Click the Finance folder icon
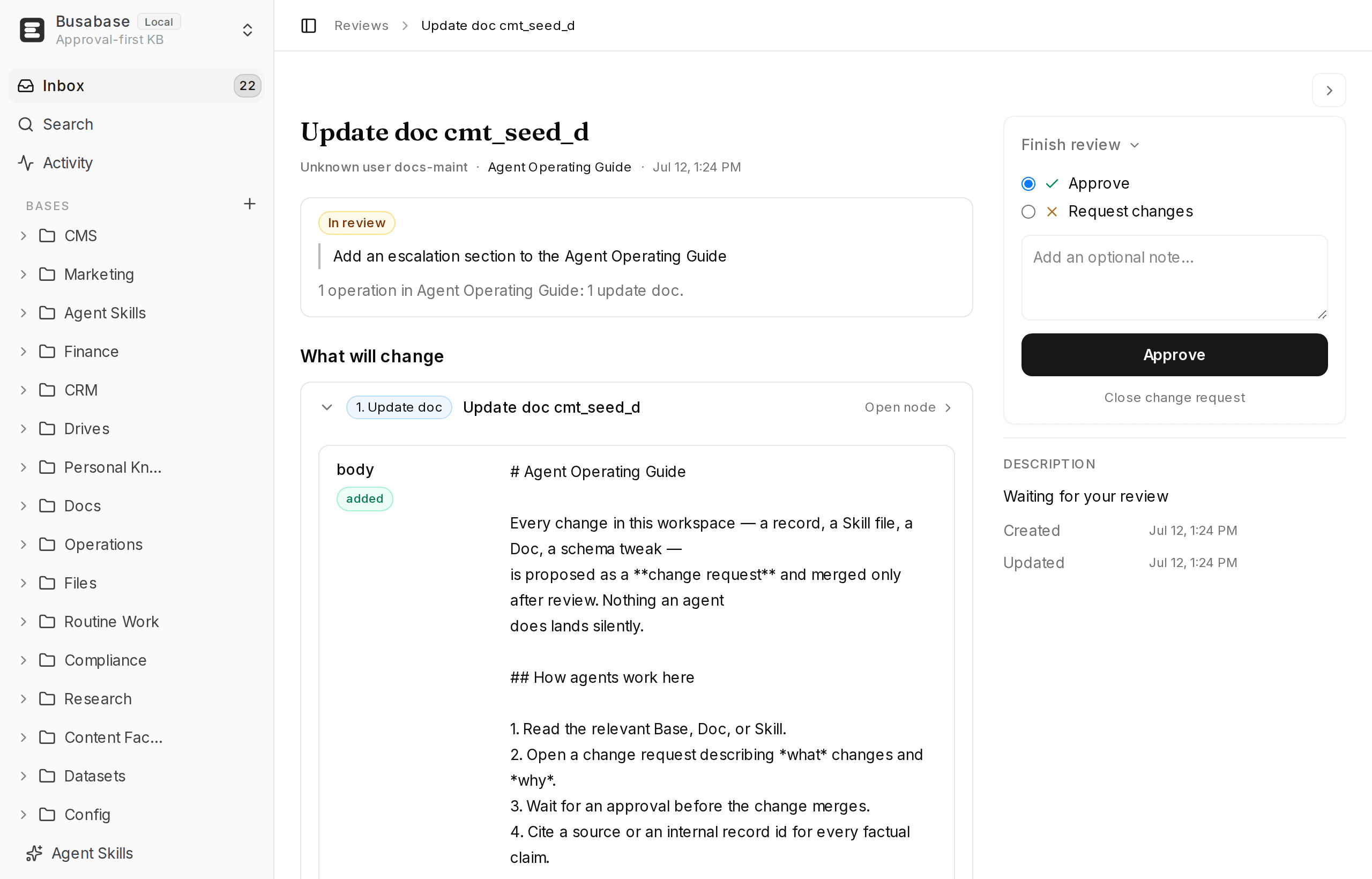The width and height of the screenshot is (1372, 879). (47, 352)
